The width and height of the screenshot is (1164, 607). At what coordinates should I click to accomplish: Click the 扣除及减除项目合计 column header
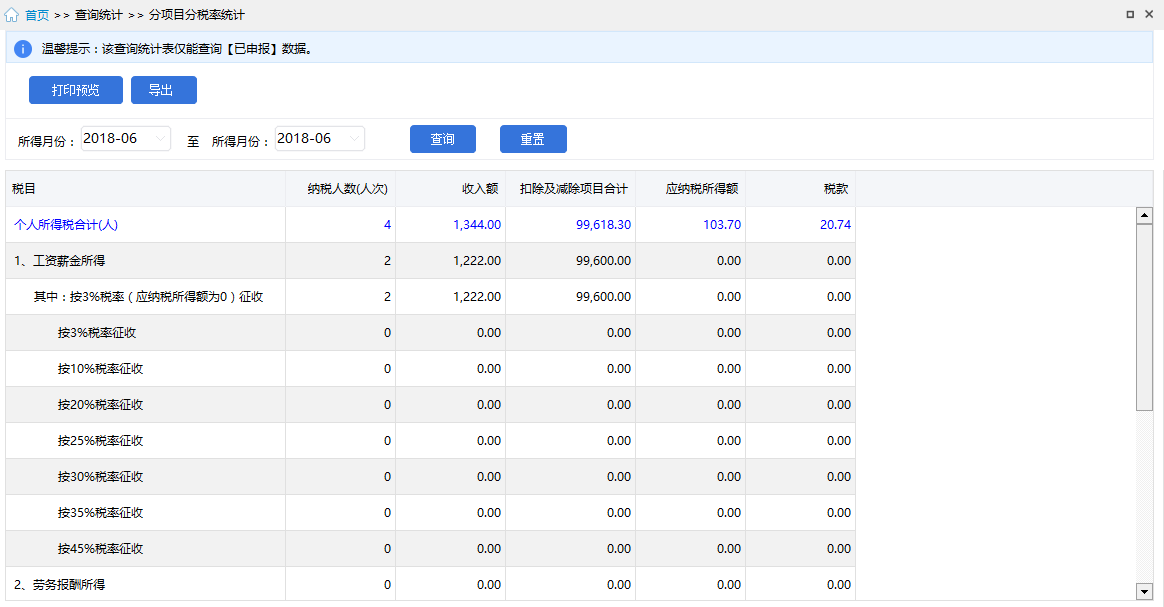[571, 188]
